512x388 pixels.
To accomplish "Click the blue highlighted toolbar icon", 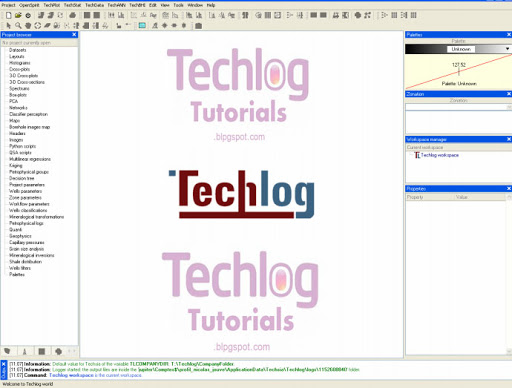I will (142, 26).
